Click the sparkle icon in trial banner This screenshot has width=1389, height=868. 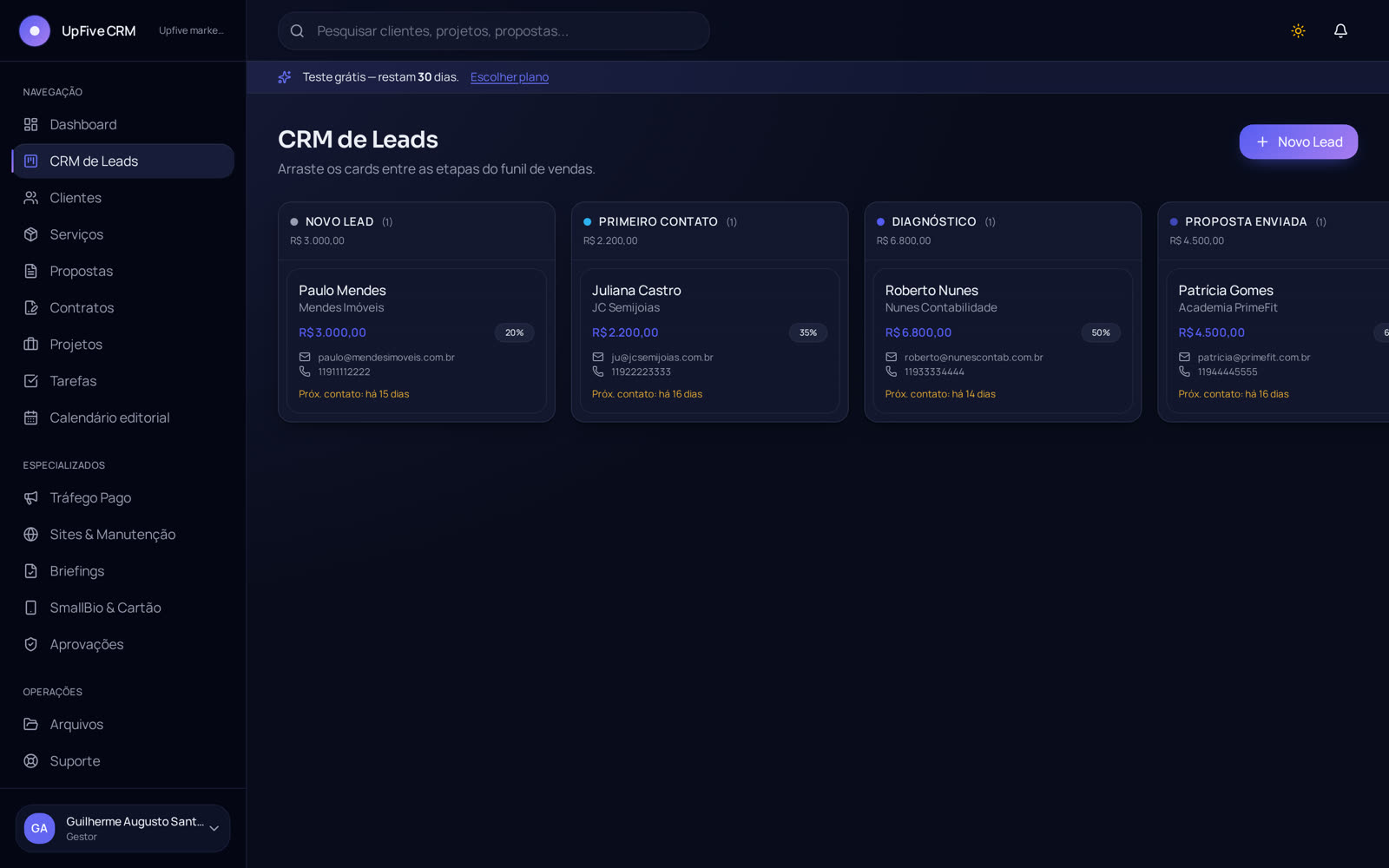[x=284, y=77]
